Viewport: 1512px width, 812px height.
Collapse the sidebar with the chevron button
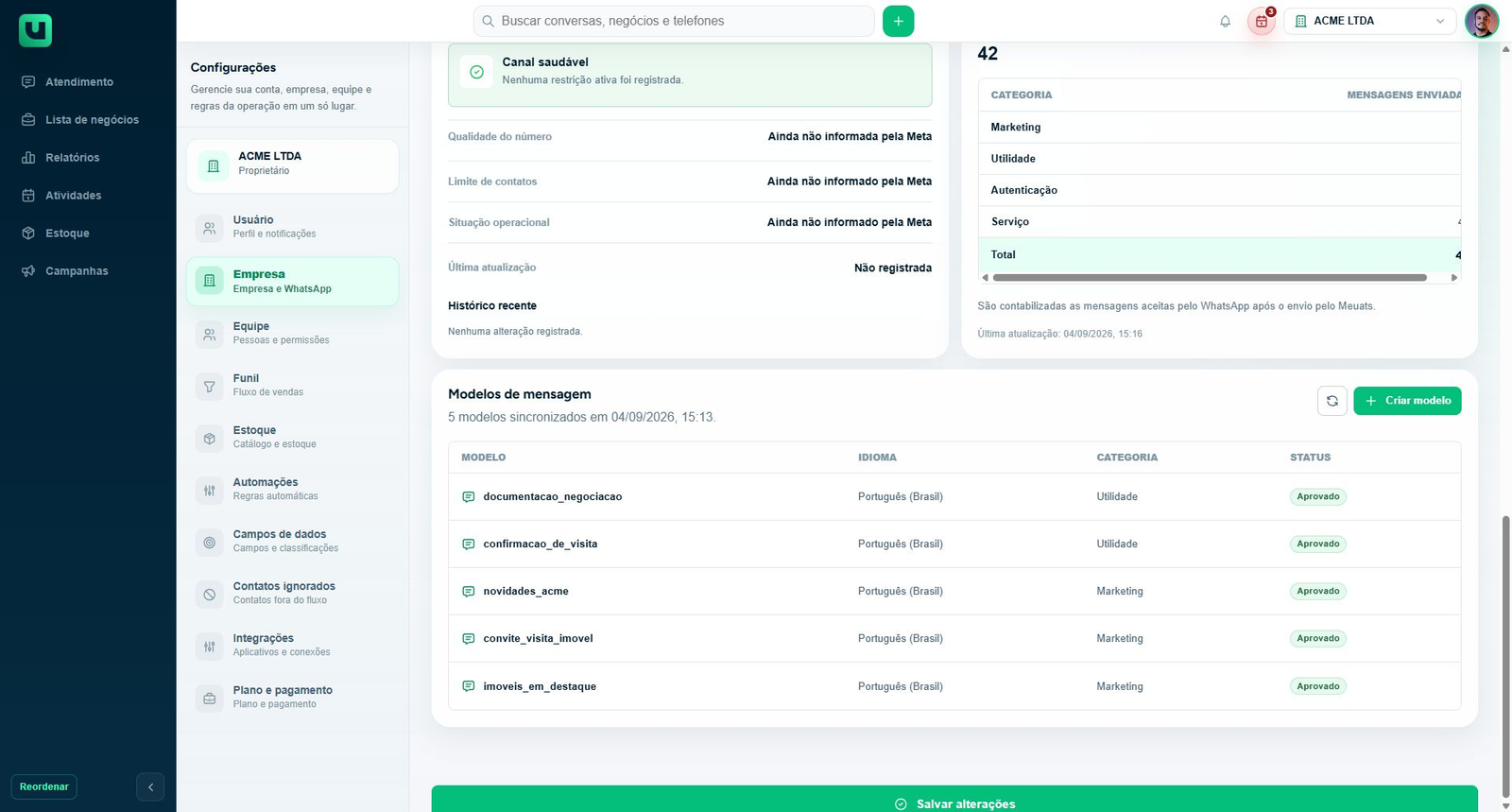150,786
